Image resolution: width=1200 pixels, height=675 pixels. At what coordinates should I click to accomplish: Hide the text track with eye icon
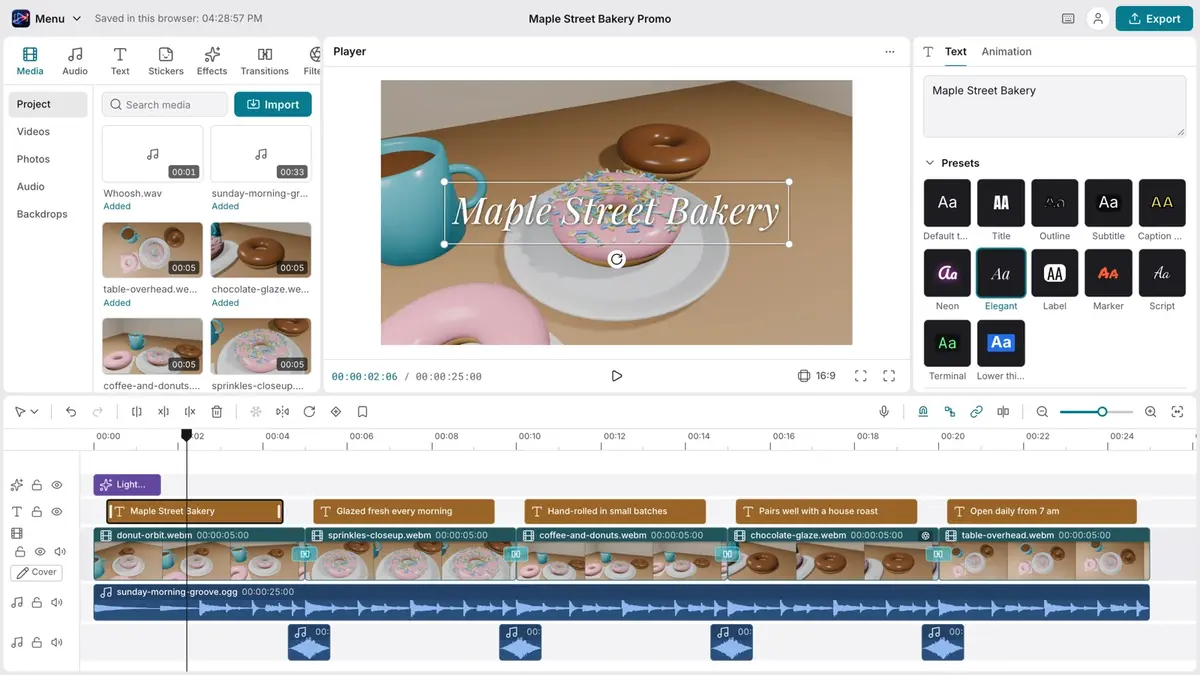[57, 511]
